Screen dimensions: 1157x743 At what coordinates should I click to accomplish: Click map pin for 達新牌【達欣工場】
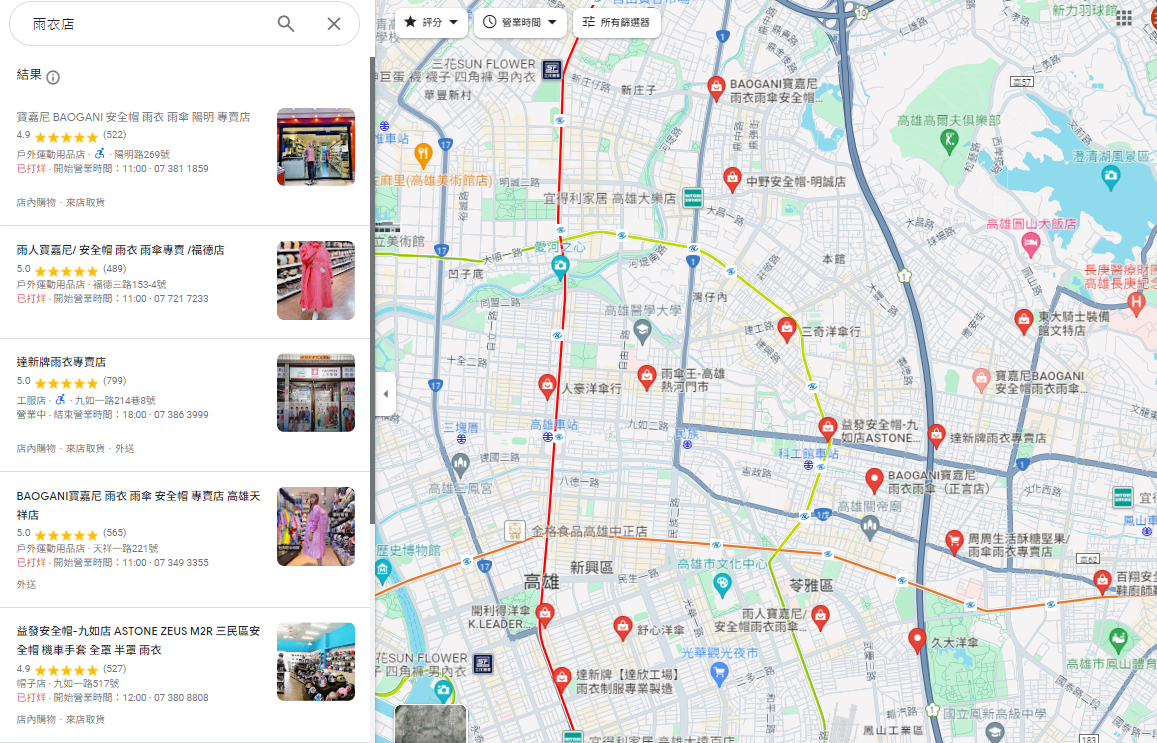(562, 679)
